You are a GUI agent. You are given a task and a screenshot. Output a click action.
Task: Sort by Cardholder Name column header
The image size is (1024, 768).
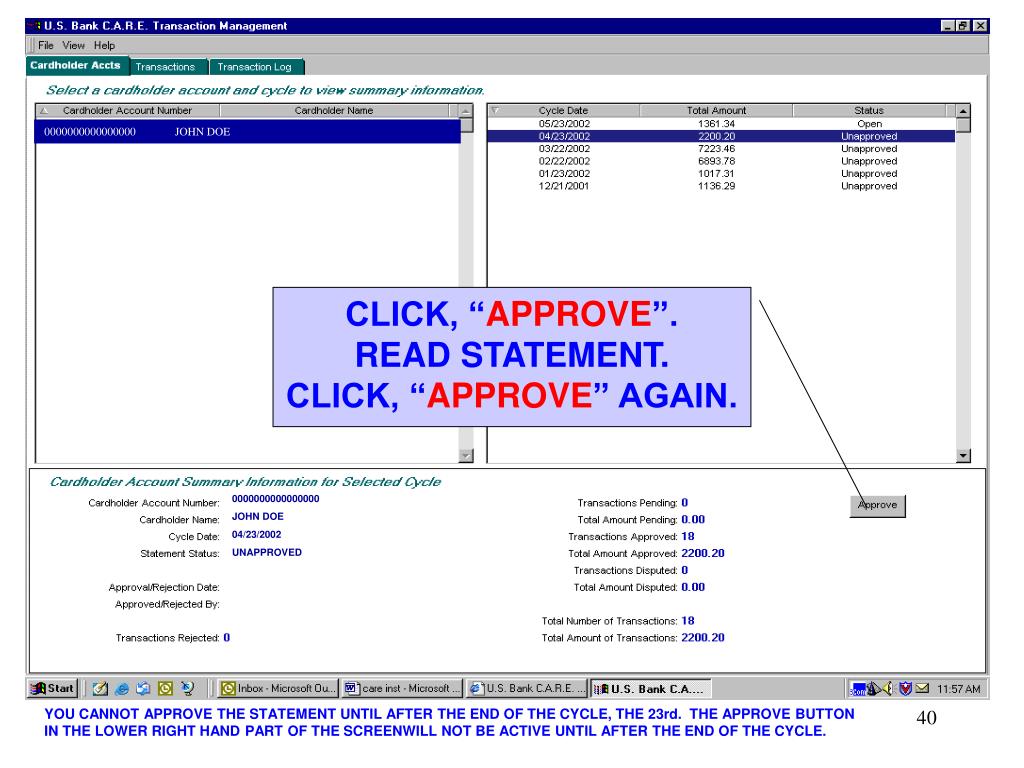point(334,110)
